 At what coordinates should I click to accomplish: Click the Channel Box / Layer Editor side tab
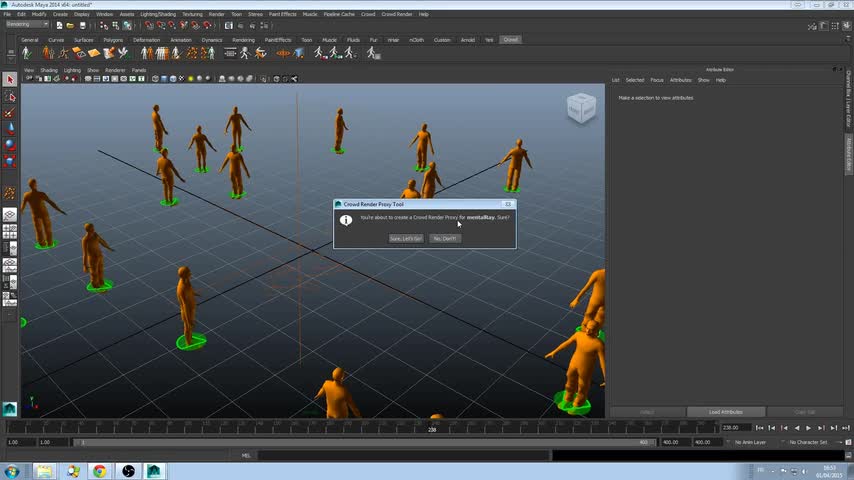849,92
